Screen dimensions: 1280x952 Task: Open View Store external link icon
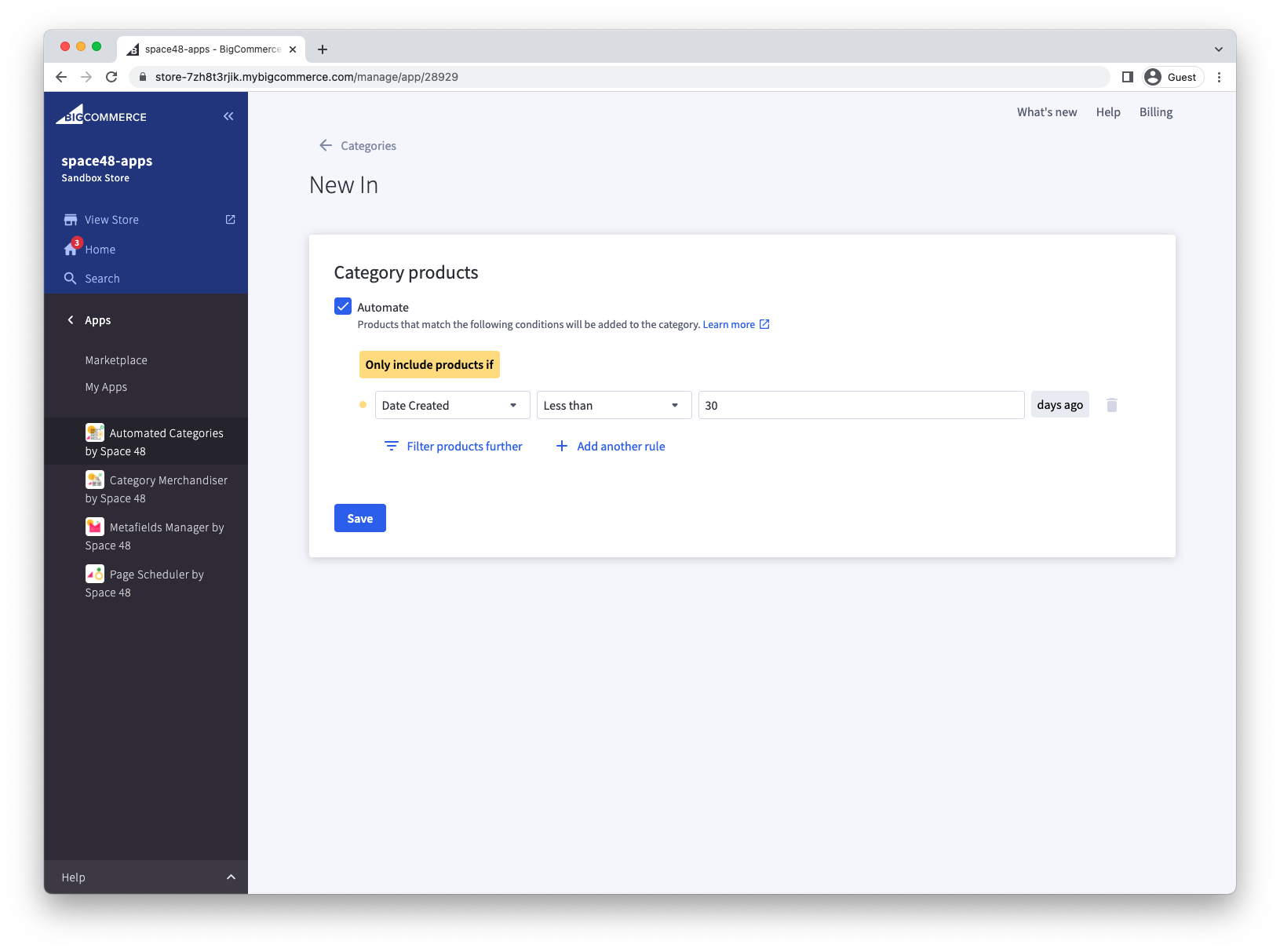(x=231, y=220)
